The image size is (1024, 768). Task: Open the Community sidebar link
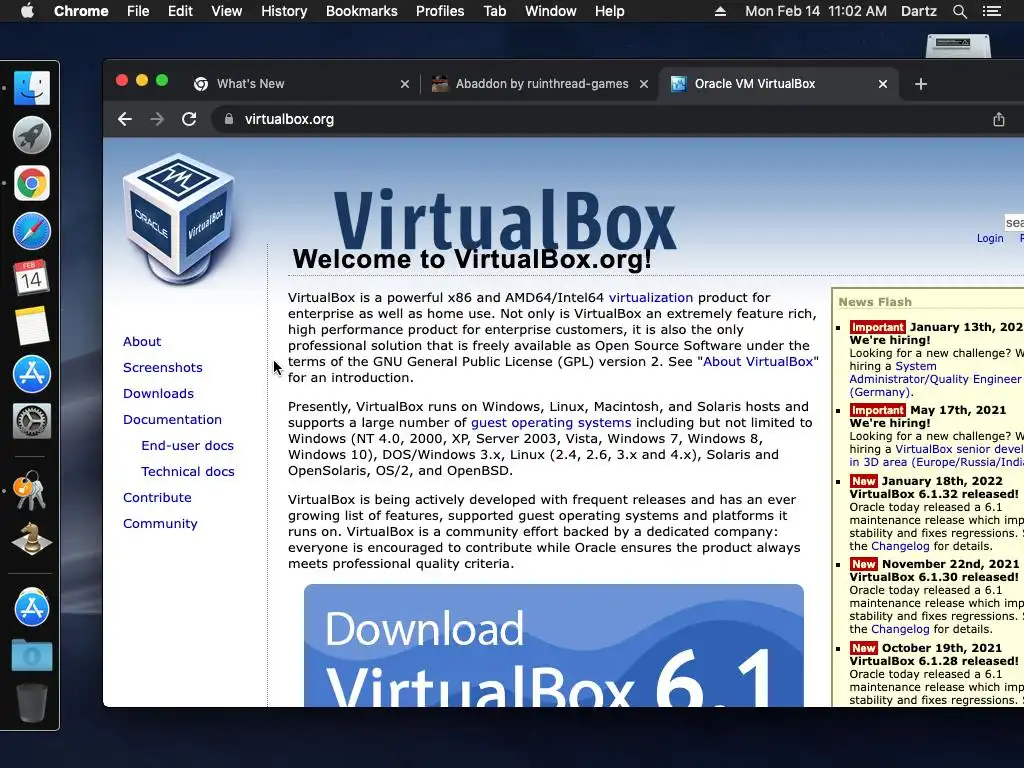160,524
